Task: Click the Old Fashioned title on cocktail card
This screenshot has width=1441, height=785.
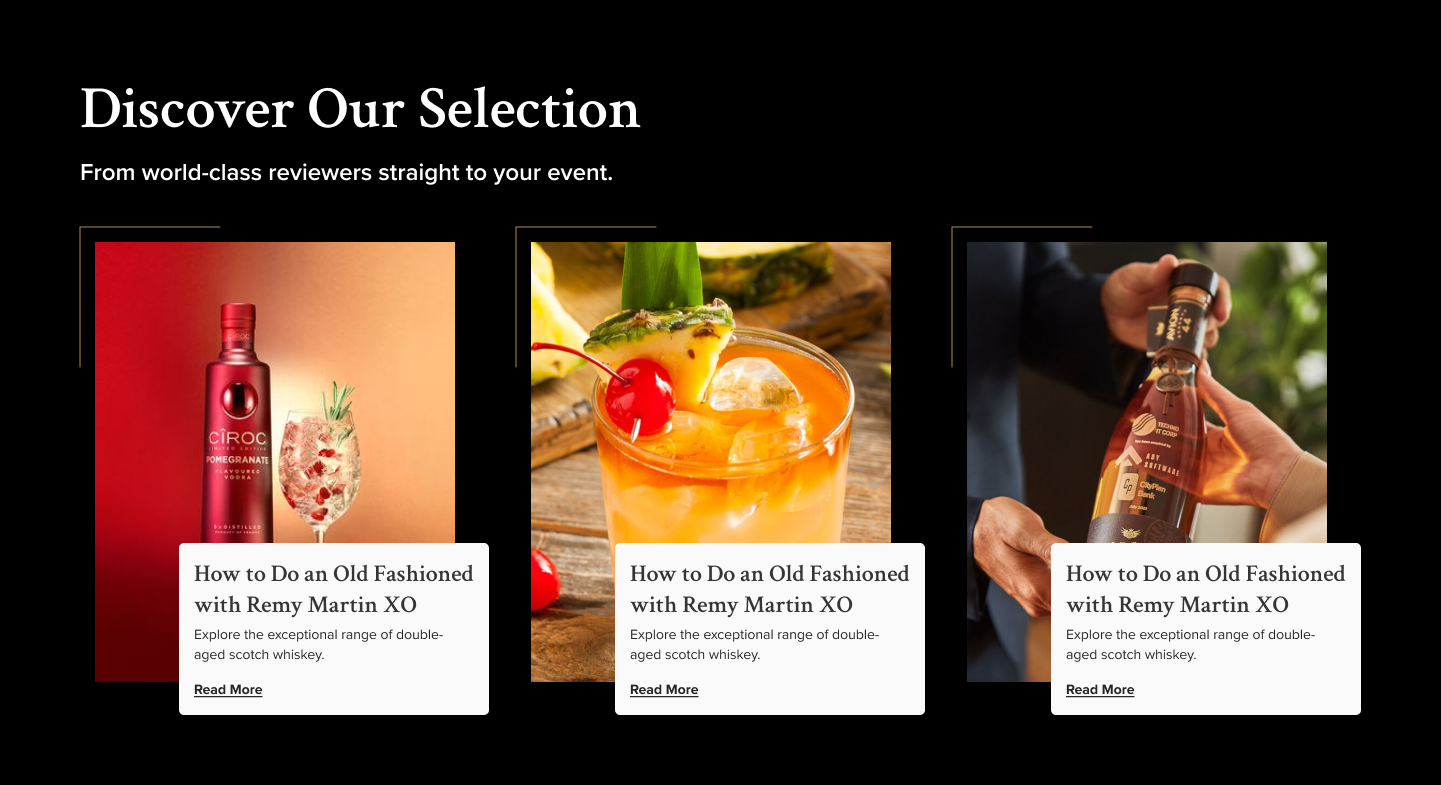Action: pos(770,589)
